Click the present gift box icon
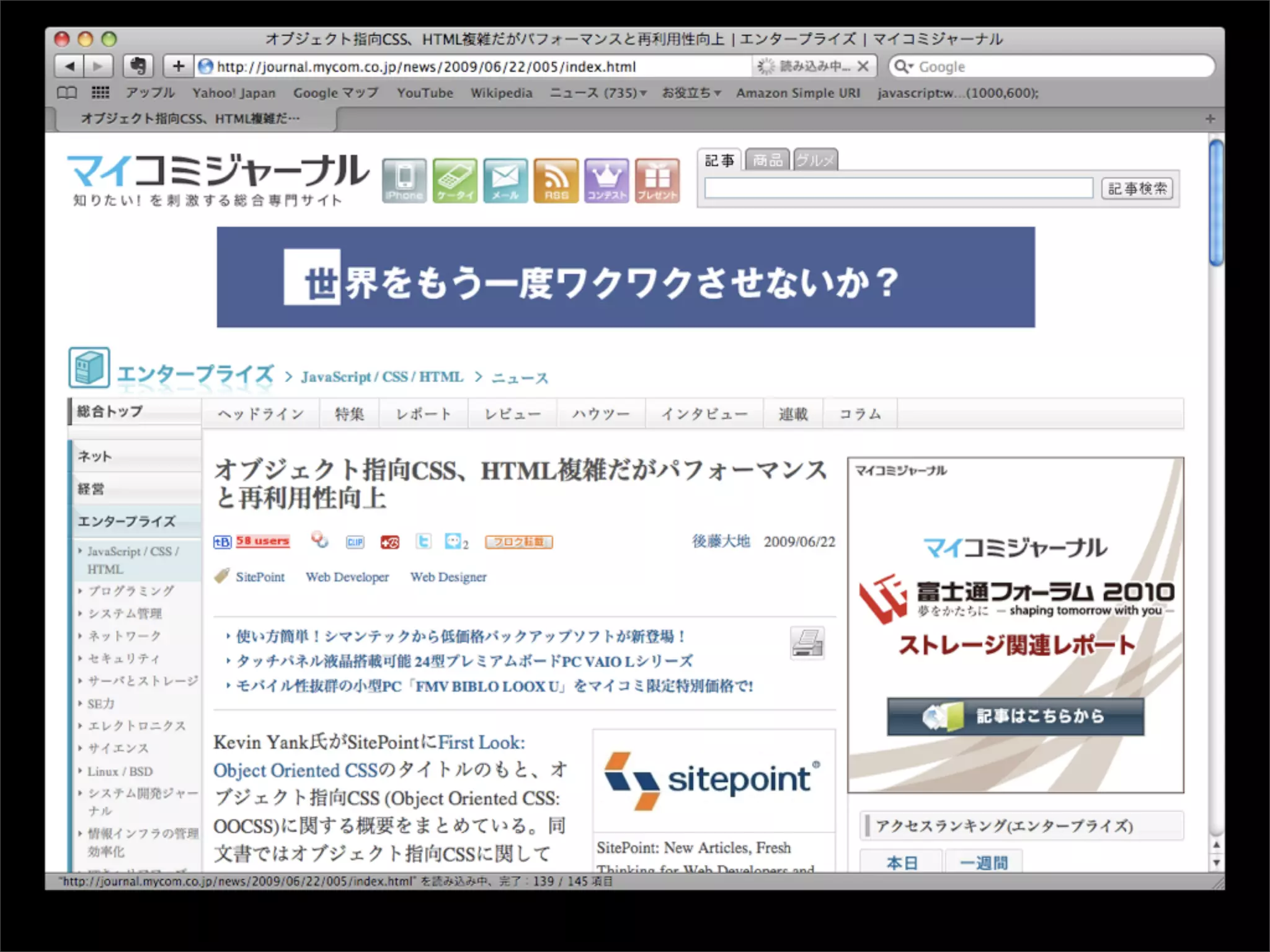Screen dimensions: 1270x952 [x=657, y=180]
